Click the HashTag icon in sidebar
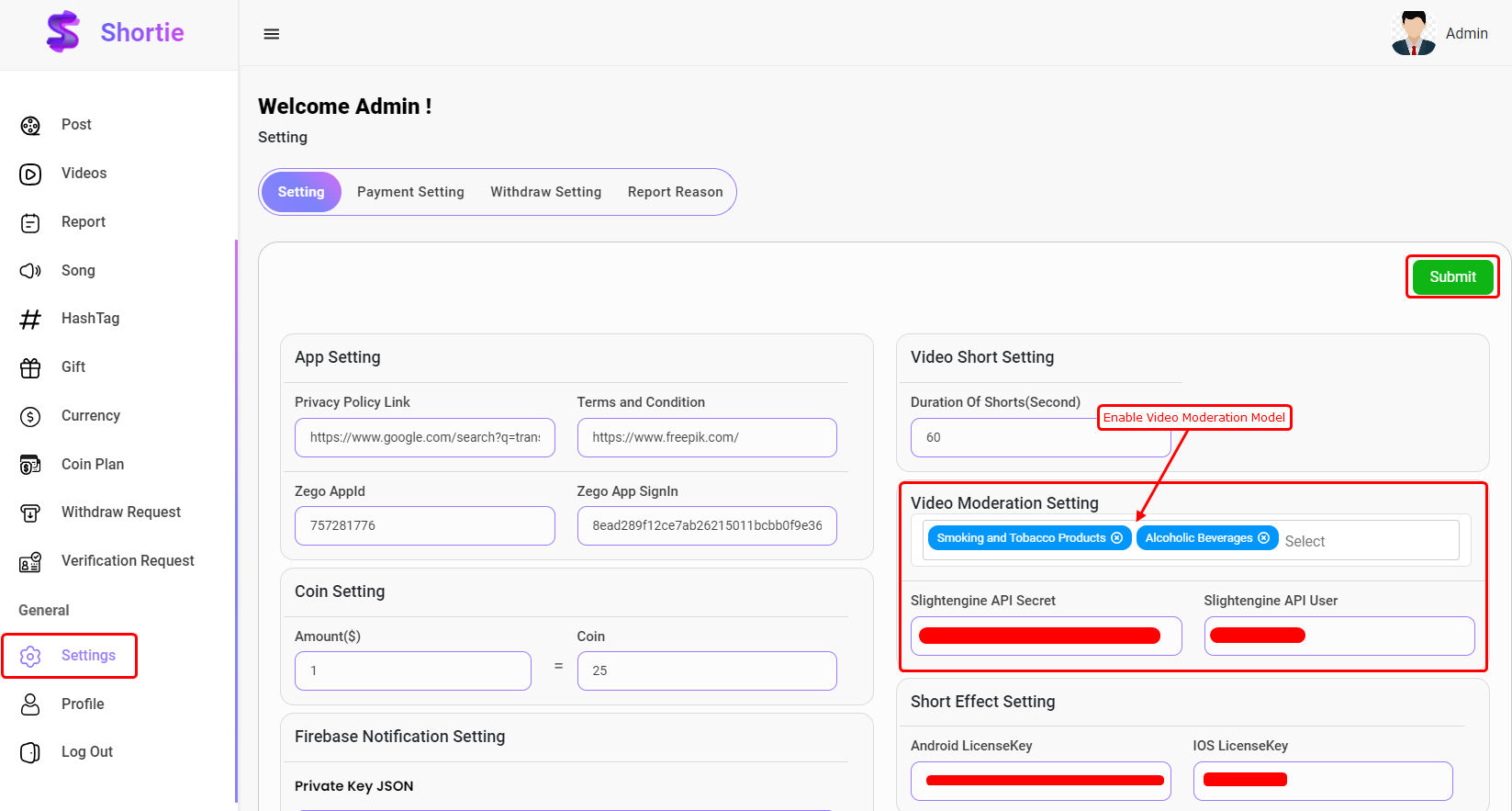Viewport: 1512px width, 811px height. [30, 320]
